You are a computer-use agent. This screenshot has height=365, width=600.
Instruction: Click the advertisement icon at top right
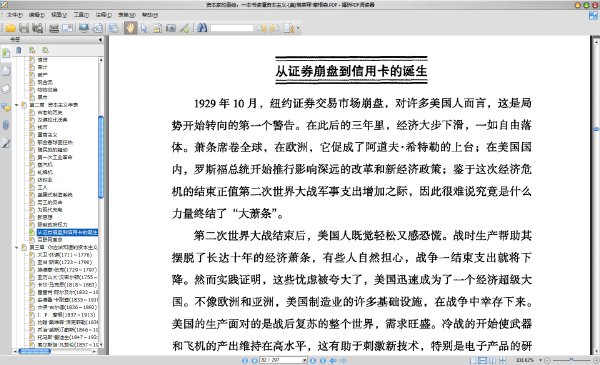click(x=593, y=15)
